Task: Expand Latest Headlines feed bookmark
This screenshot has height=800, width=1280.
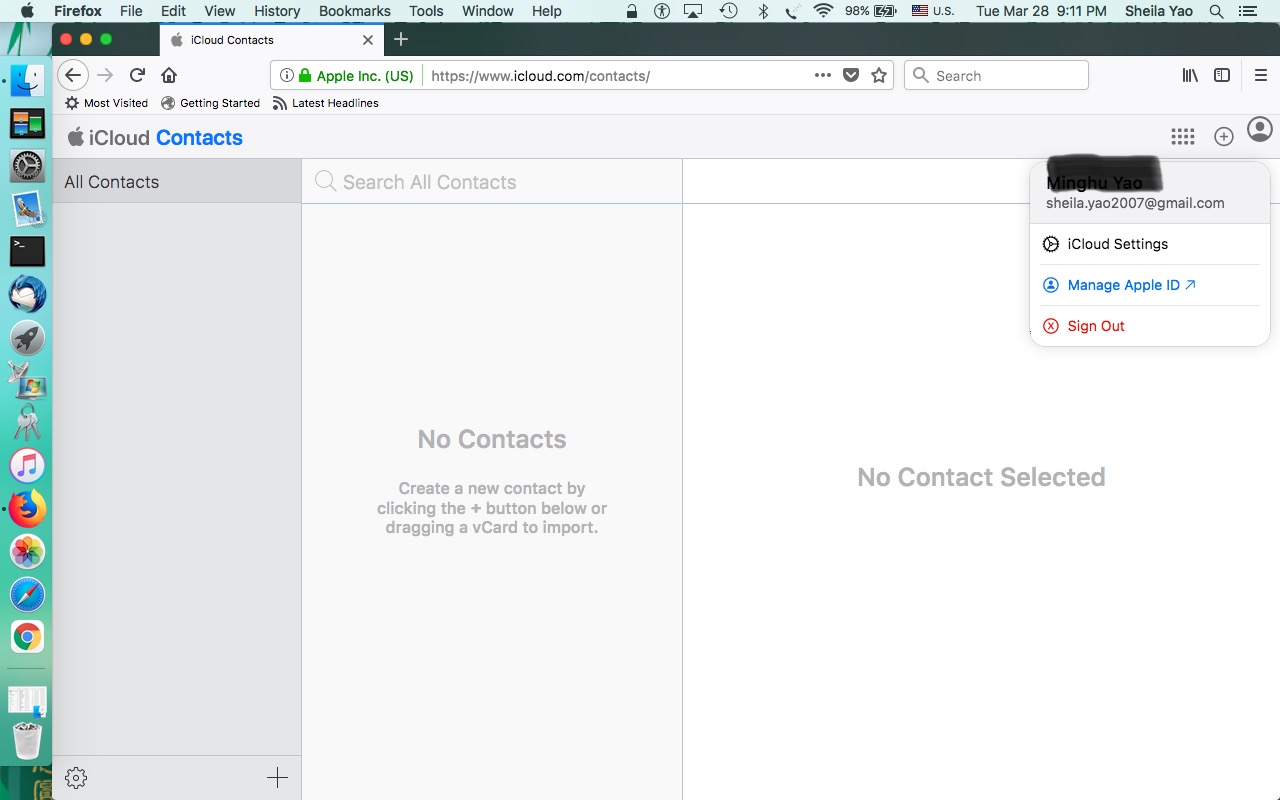Action: (325, 103)
